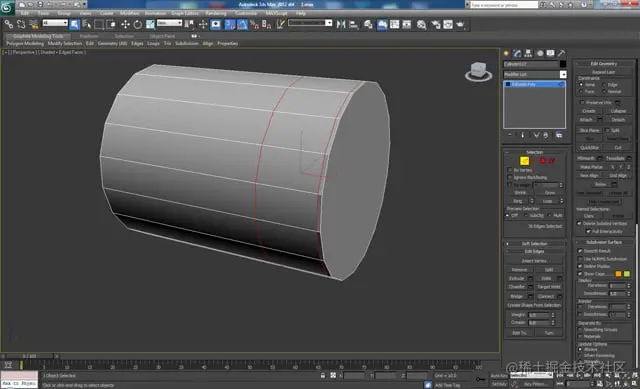The height and width of the screenshot is (389, 640).
Task: Choose the Select and Scale tool
Action: (x=150, y=24)
